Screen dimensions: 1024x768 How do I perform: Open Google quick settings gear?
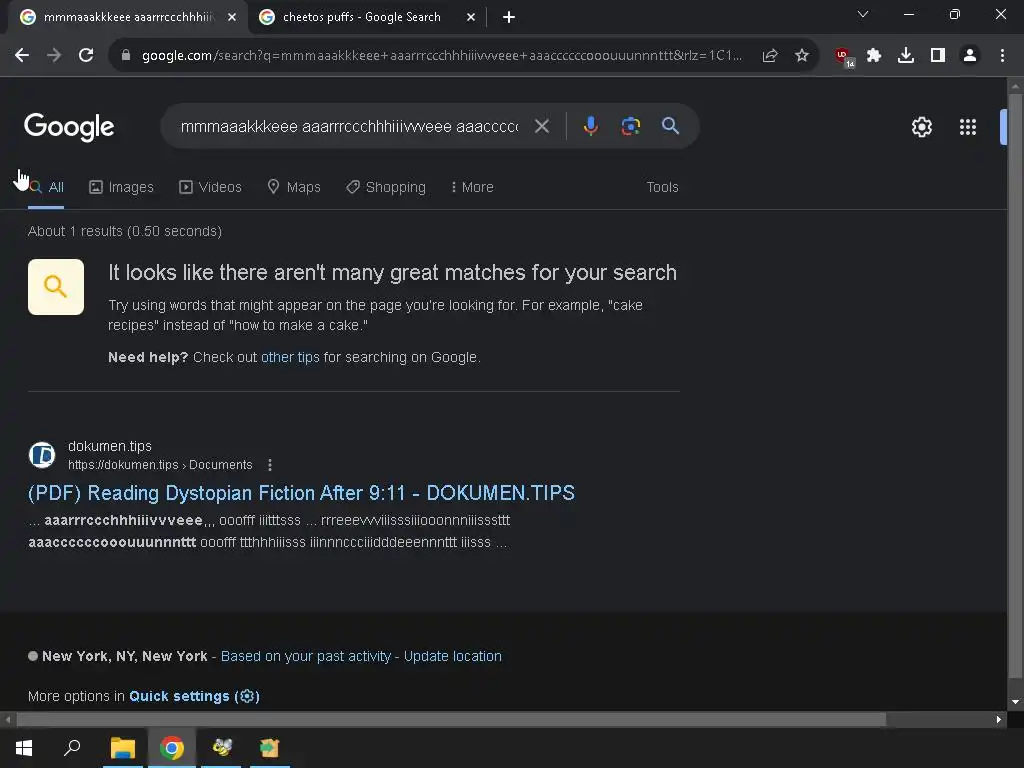pyautogui.click(x=921, y=127)
